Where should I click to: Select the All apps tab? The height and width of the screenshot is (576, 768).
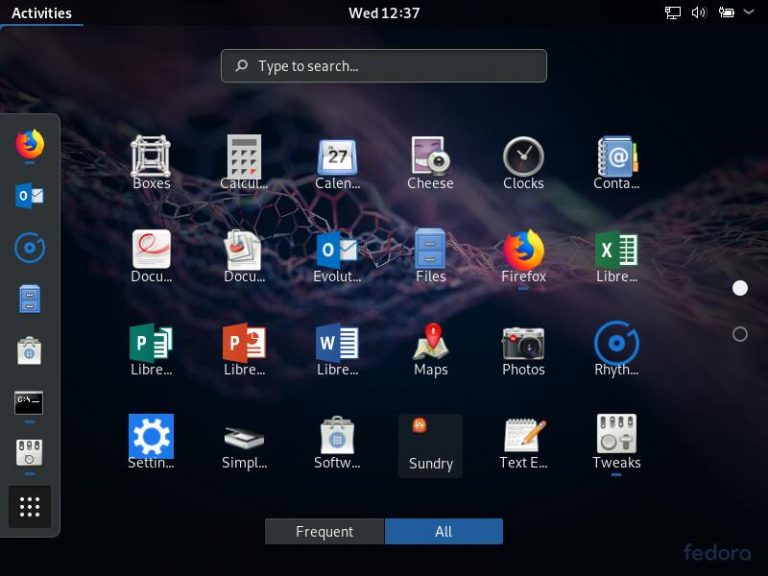point(443,532)
